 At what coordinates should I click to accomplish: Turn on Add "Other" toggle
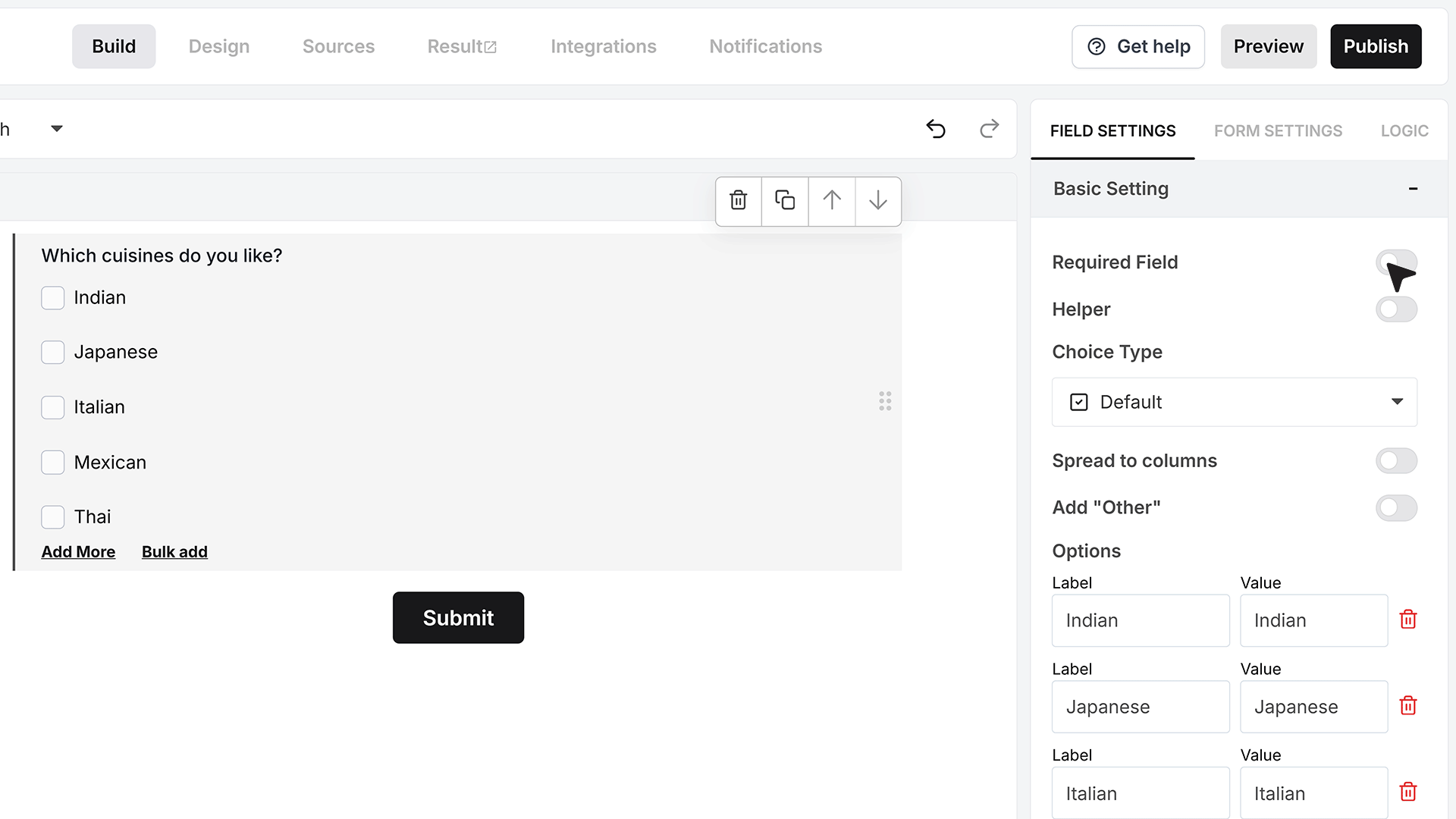[x=1396, y=508]
